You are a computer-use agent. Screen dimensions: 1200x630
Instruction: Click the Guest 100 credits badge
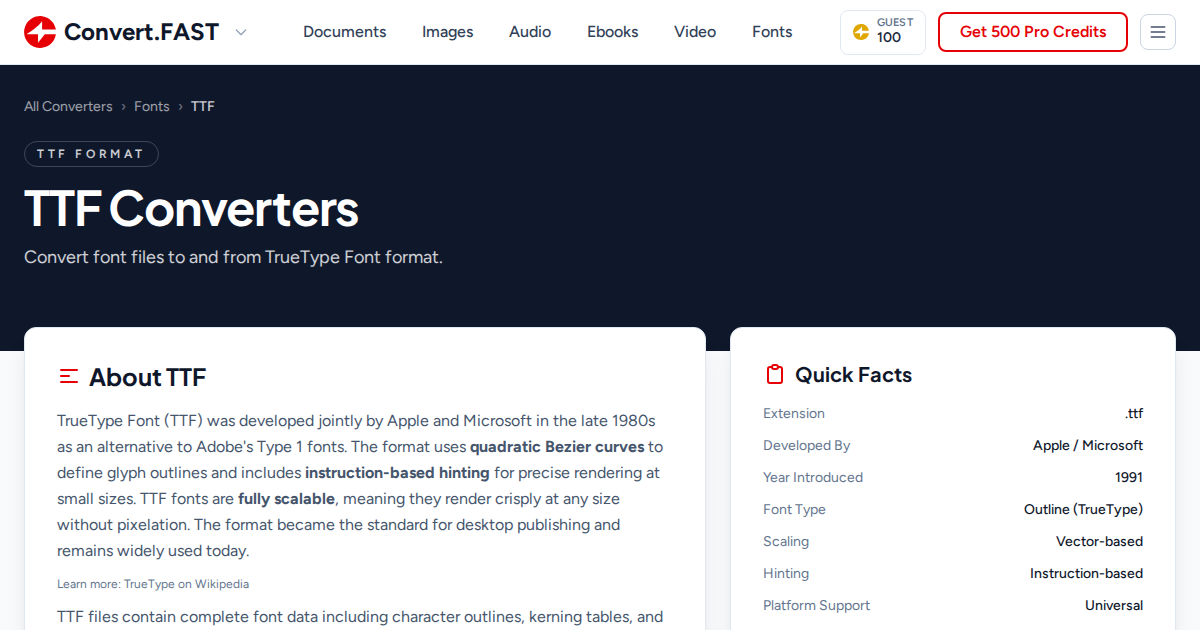[883, 32]
